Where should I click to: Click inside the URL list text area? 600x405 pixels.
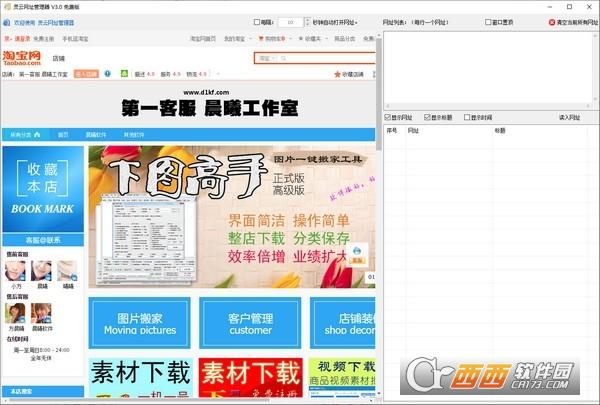tap(489, 67)
